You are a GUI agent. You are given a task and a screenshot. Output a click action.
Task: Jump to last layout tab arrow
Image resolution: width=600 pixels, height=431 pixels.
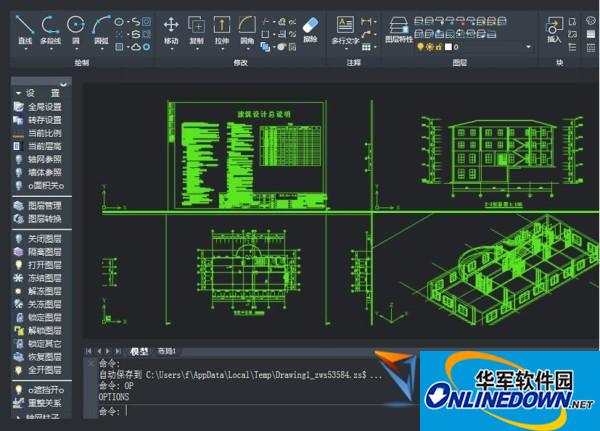click(118, 351)
